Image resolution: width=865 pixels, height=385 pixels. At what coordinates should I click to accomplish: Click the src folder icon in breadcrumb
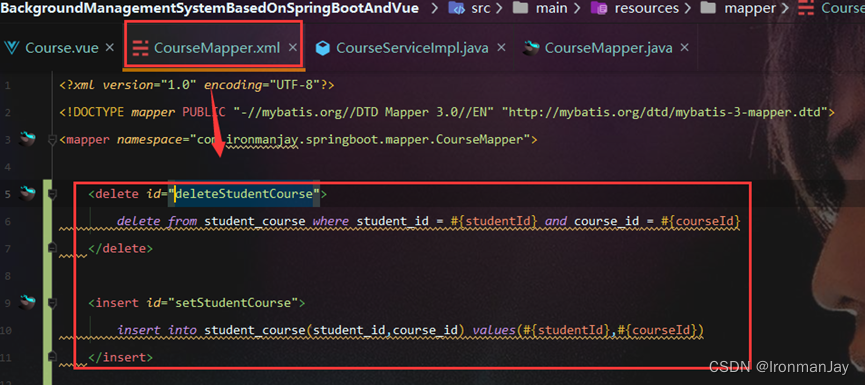pos(457,8)
